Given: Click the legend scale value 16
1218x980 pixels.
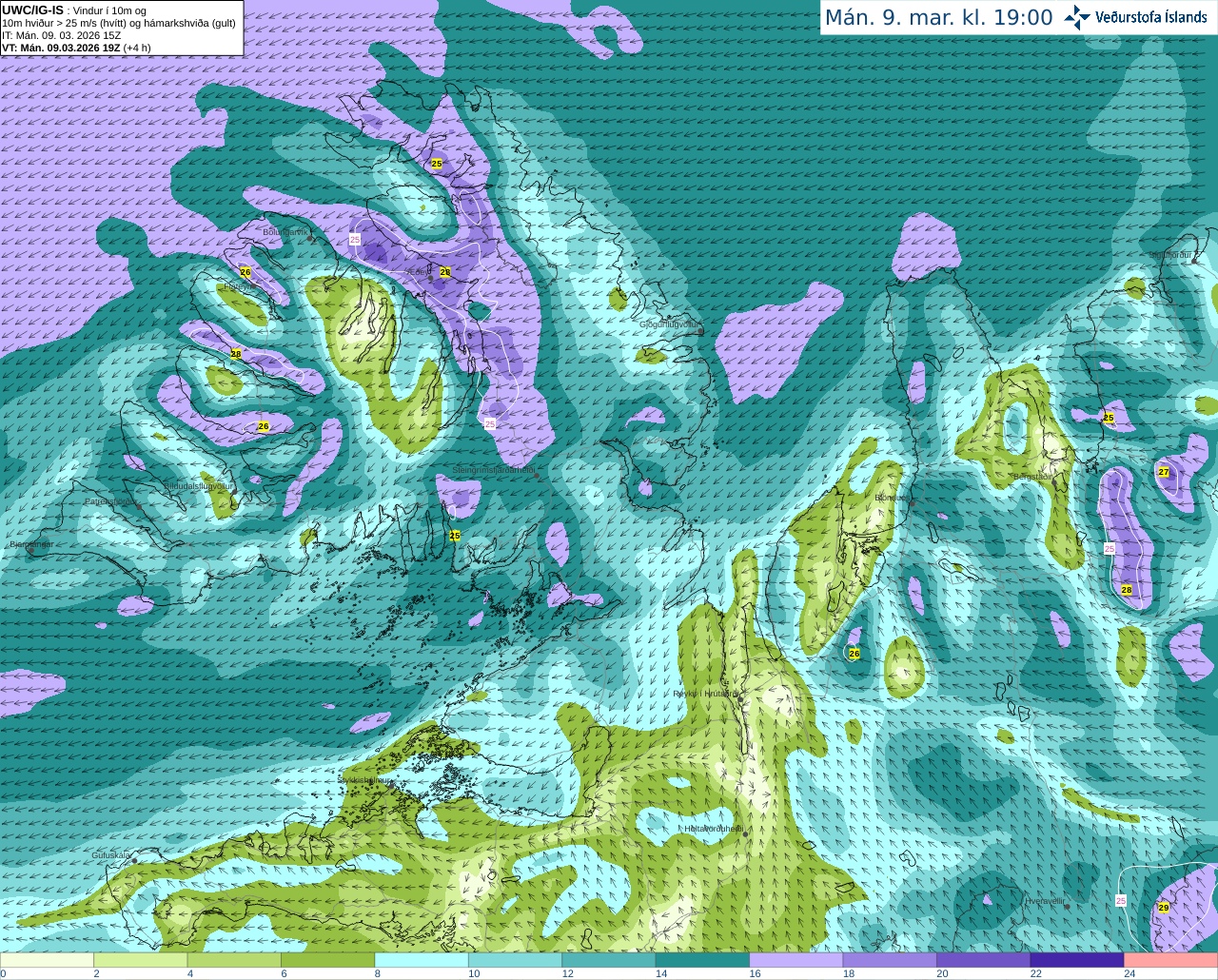Looking at the screenshot, I should 756,973.
